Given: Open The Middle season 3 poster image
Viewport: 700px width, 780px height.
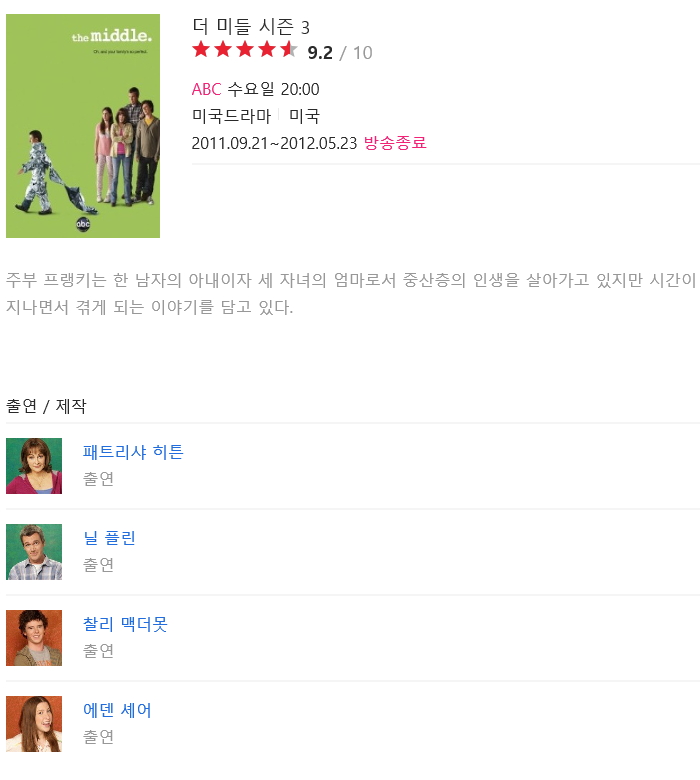Looking at the screenshot, I should [x=83, y=126].
